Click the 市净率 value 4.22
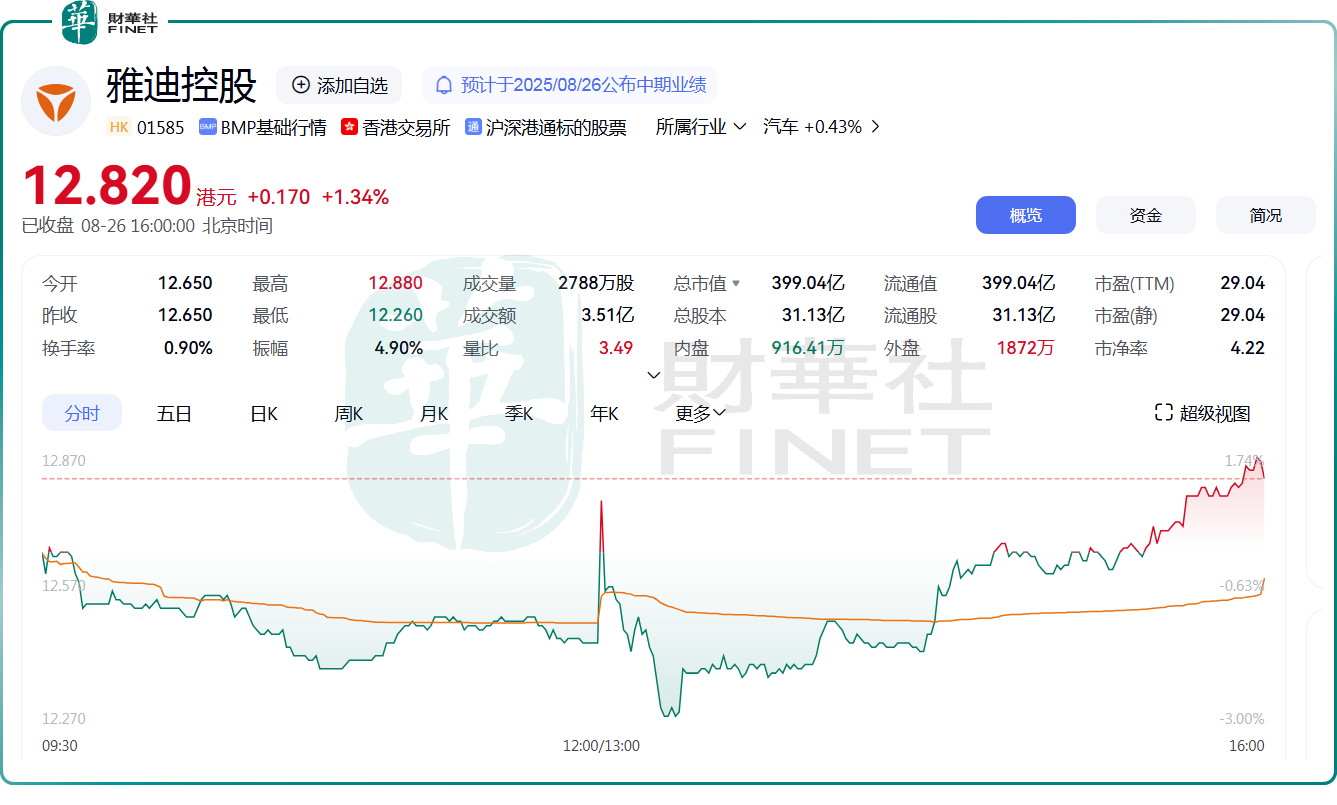 [1248, 348]
